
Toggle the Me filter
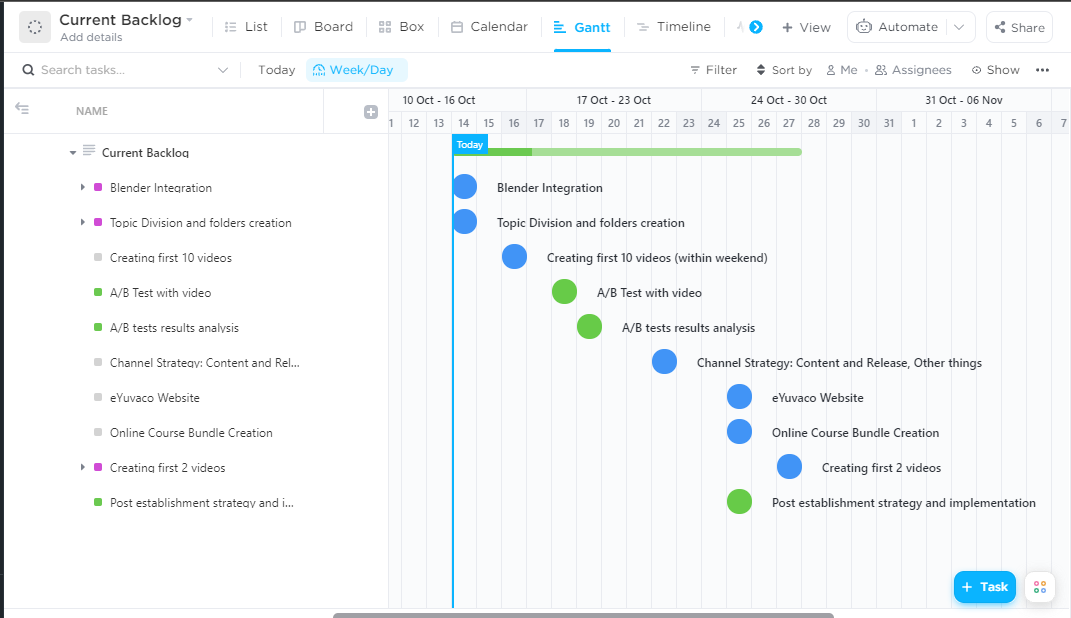click(842, 70)
